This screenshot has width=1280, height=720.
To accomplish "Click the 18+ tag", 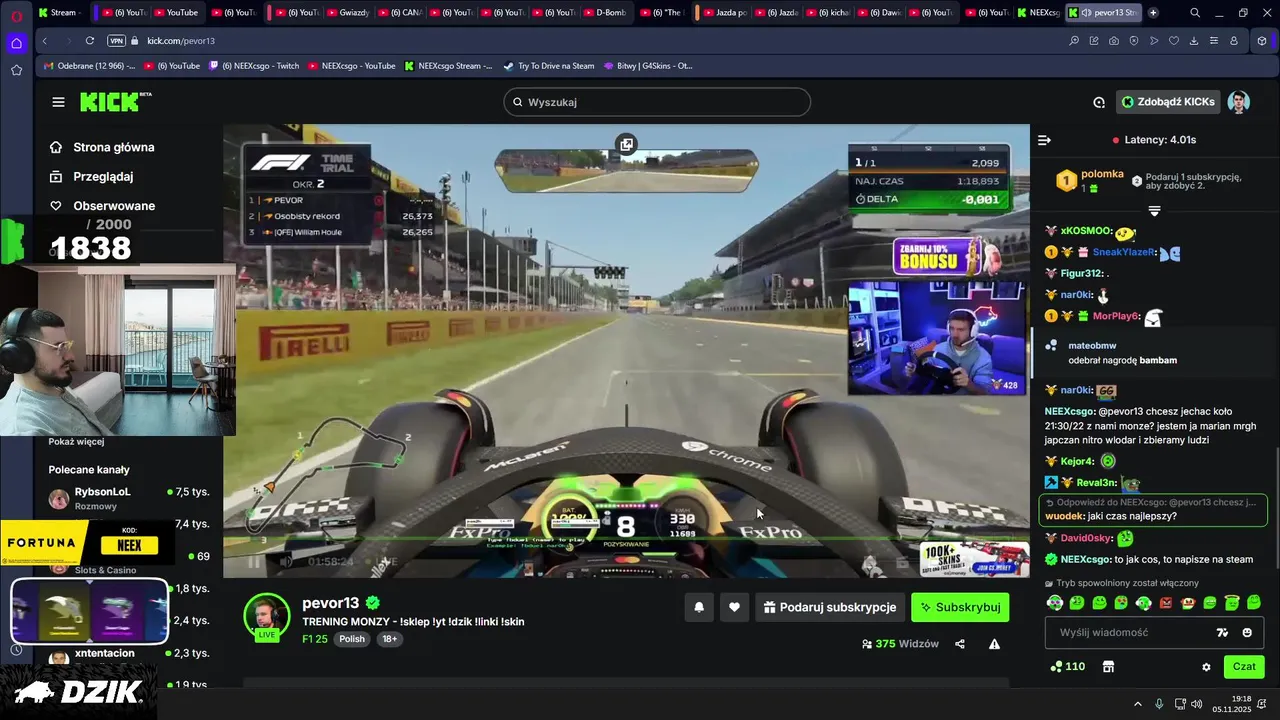I will coord(389,639).
